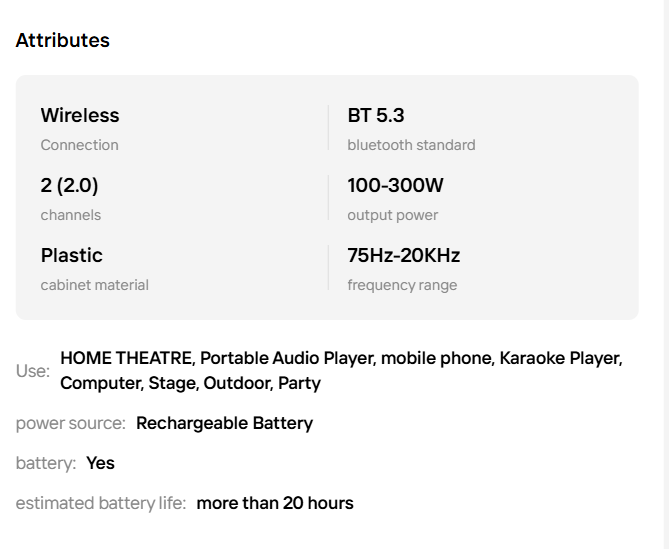This screenshot has height=549, width=669.
Task: Click the estimated battery life label
Action: point(101,503)
